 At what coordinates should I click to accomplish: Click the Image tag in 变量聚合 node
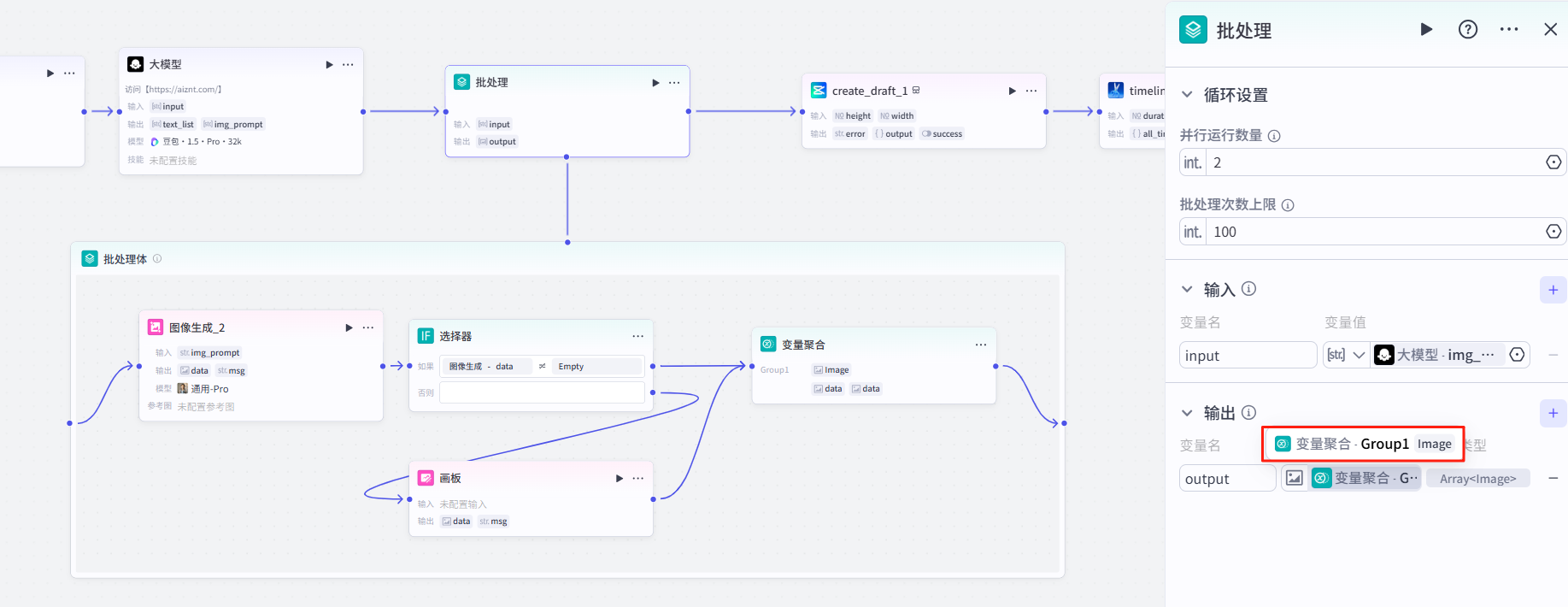(x=831, y=370)
